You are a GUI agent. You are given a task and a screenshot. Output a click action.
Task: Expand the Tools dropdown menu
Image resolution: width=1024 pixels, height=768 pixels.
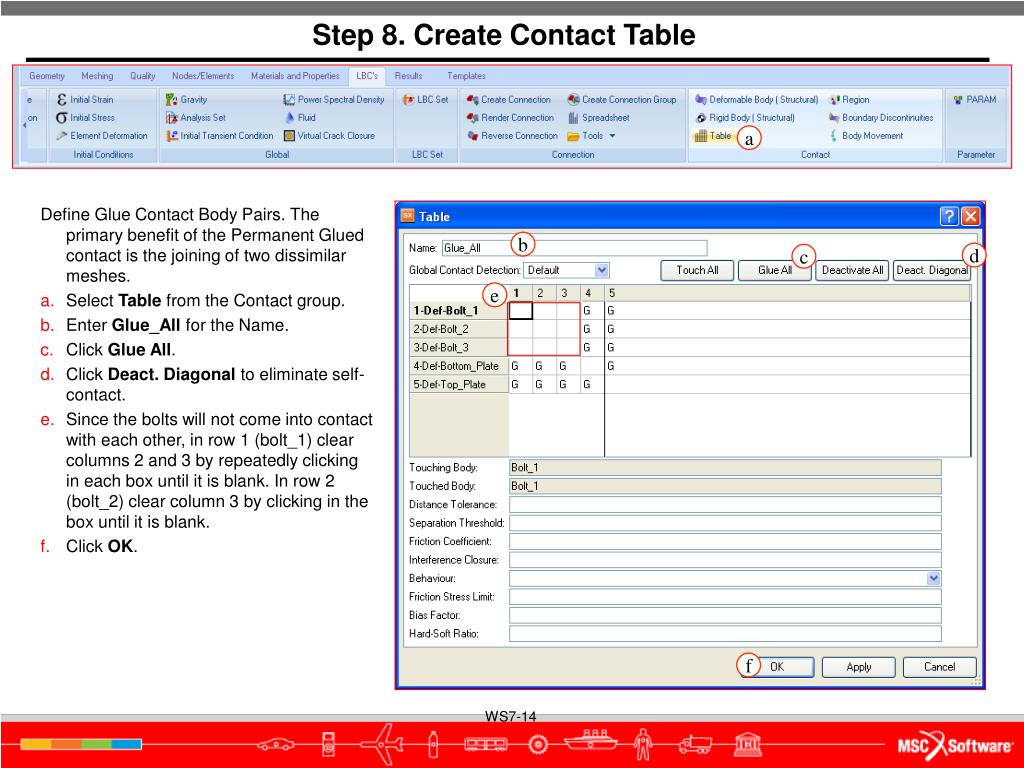[x=612, y=136]
